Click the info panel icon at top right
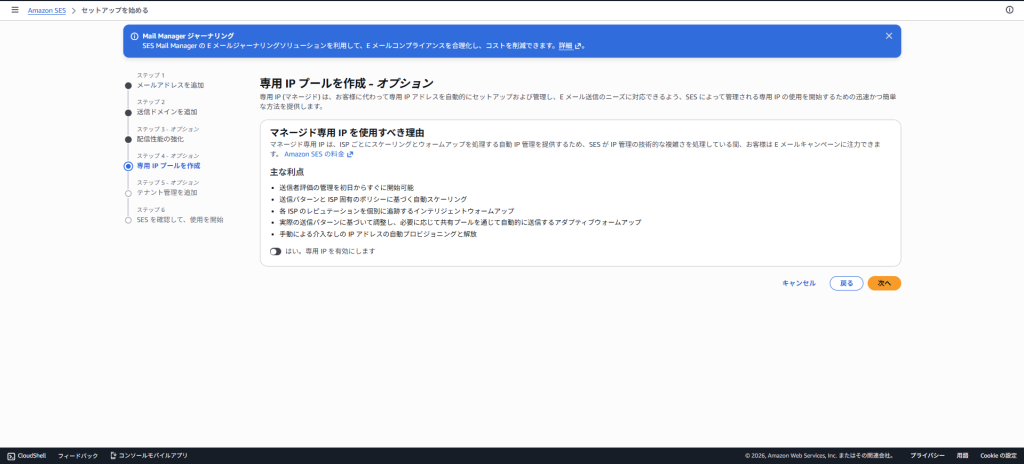This screenshot has width=1024, height=464. click(1009, 10)
